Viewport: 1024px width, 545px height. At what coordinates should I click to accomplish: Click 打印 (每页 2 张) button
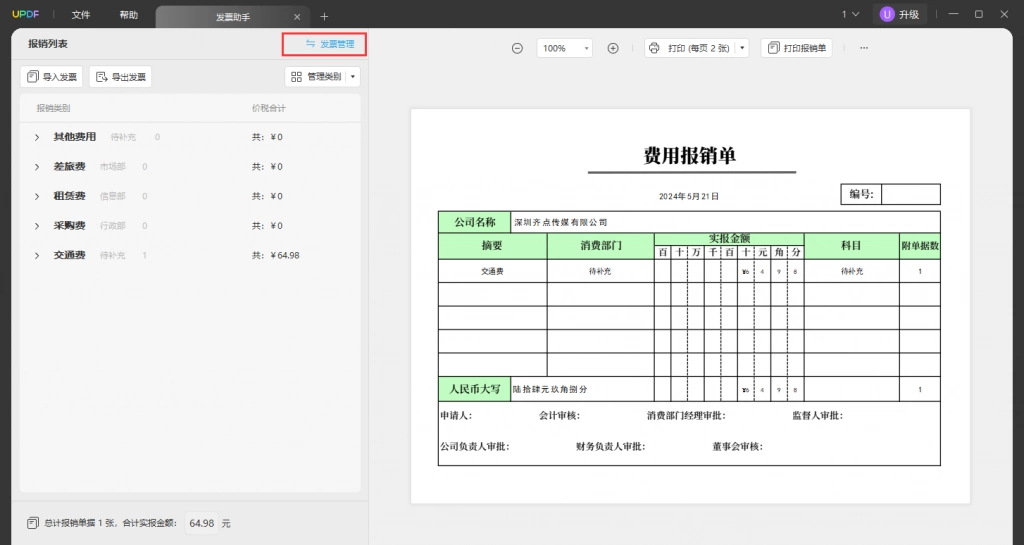click(x=690, y=48)
